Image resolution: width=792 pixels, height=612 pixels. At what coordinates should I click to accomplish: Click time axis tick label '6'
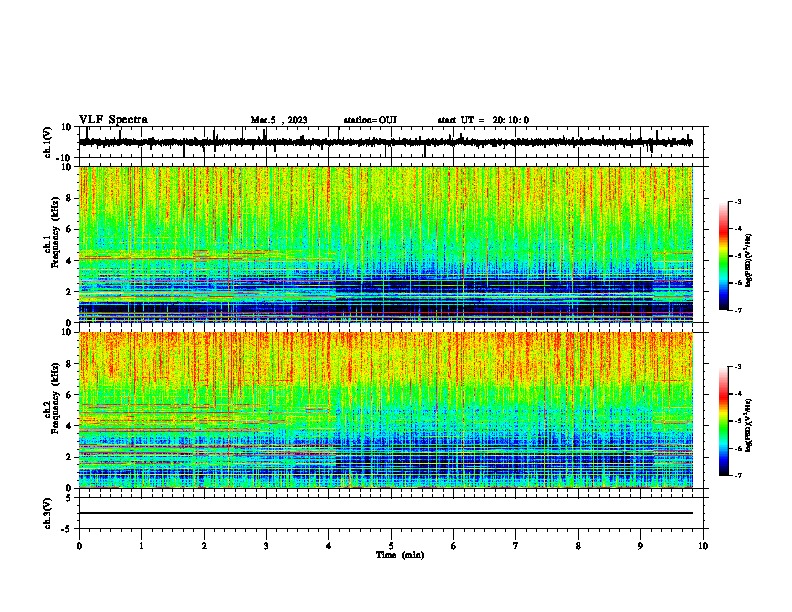[454, 546]
